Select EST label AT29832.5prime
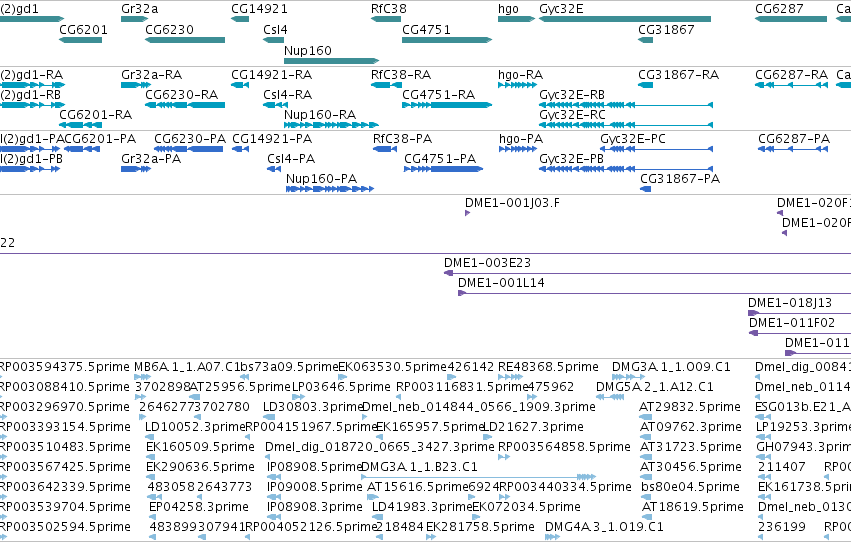This screenshot has height=542, width=851. click(x=689, y=407)
